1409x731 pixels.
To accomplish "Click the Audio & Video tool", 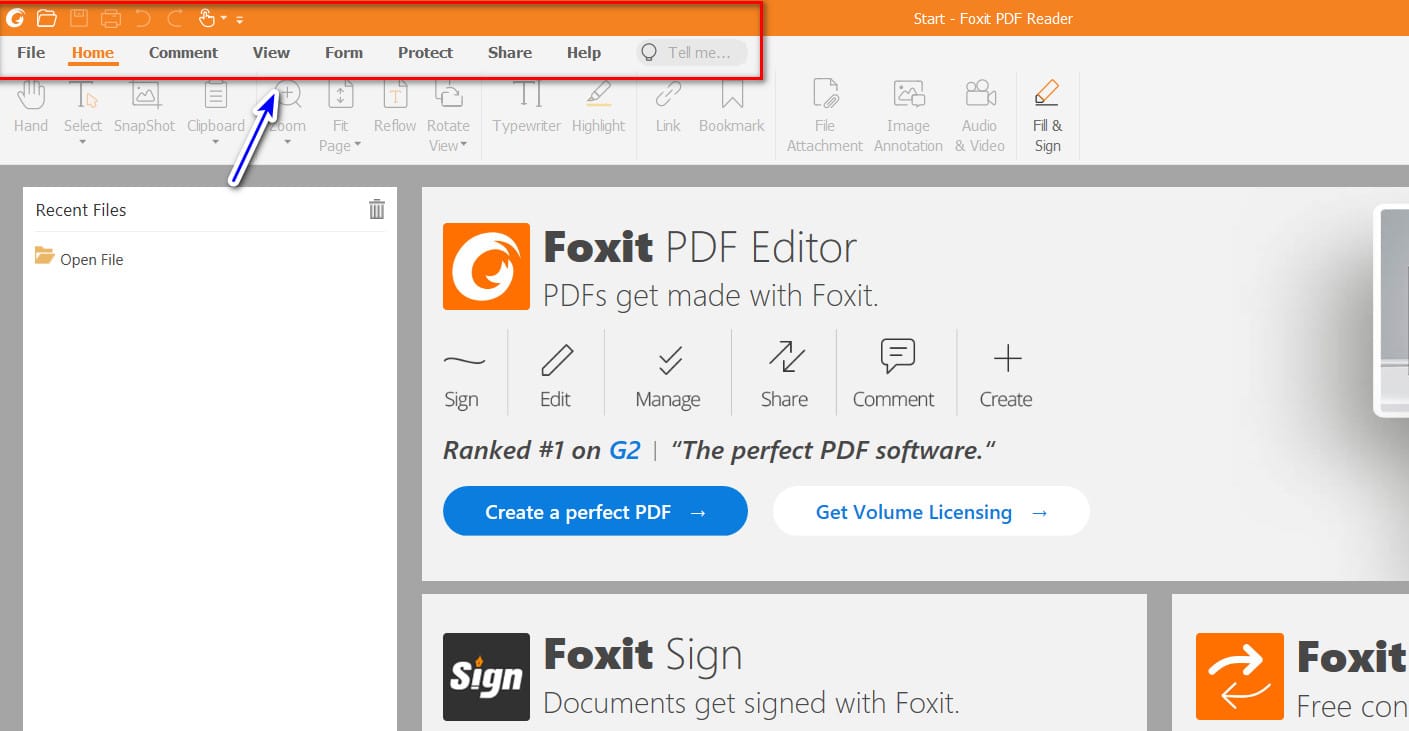I will tap(980, 116).
